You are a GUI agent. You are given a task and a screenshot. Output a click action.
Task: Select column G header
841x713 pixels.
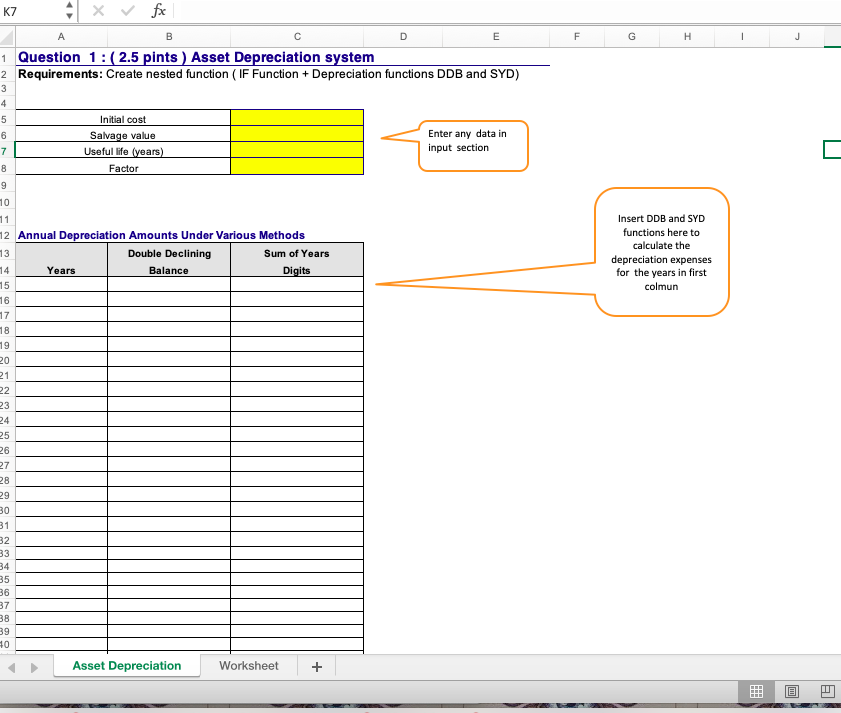[632, 36]
